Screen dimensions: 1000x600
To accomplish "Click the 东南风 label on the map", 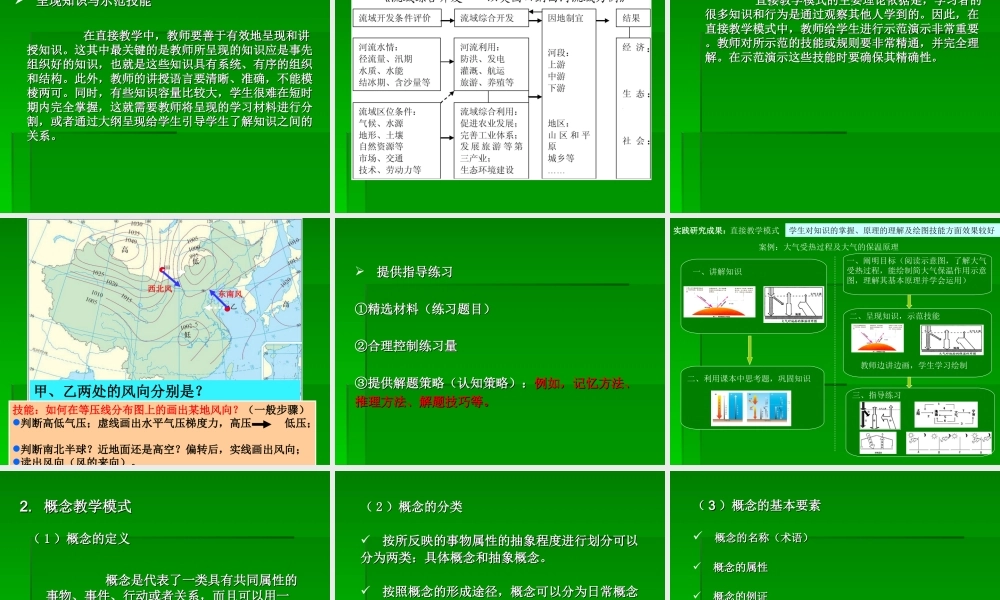I will coord(230,294).
